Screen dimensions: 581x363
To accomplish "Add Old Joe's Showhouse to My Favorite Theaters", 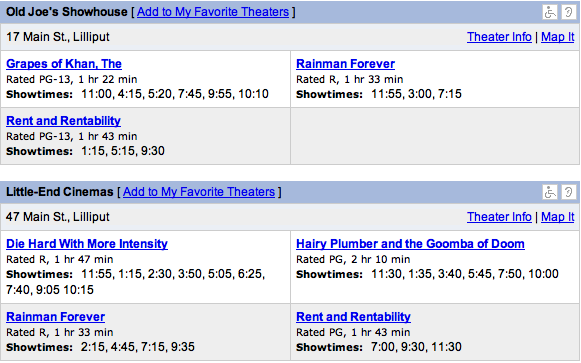I will [x=213, y=12].
